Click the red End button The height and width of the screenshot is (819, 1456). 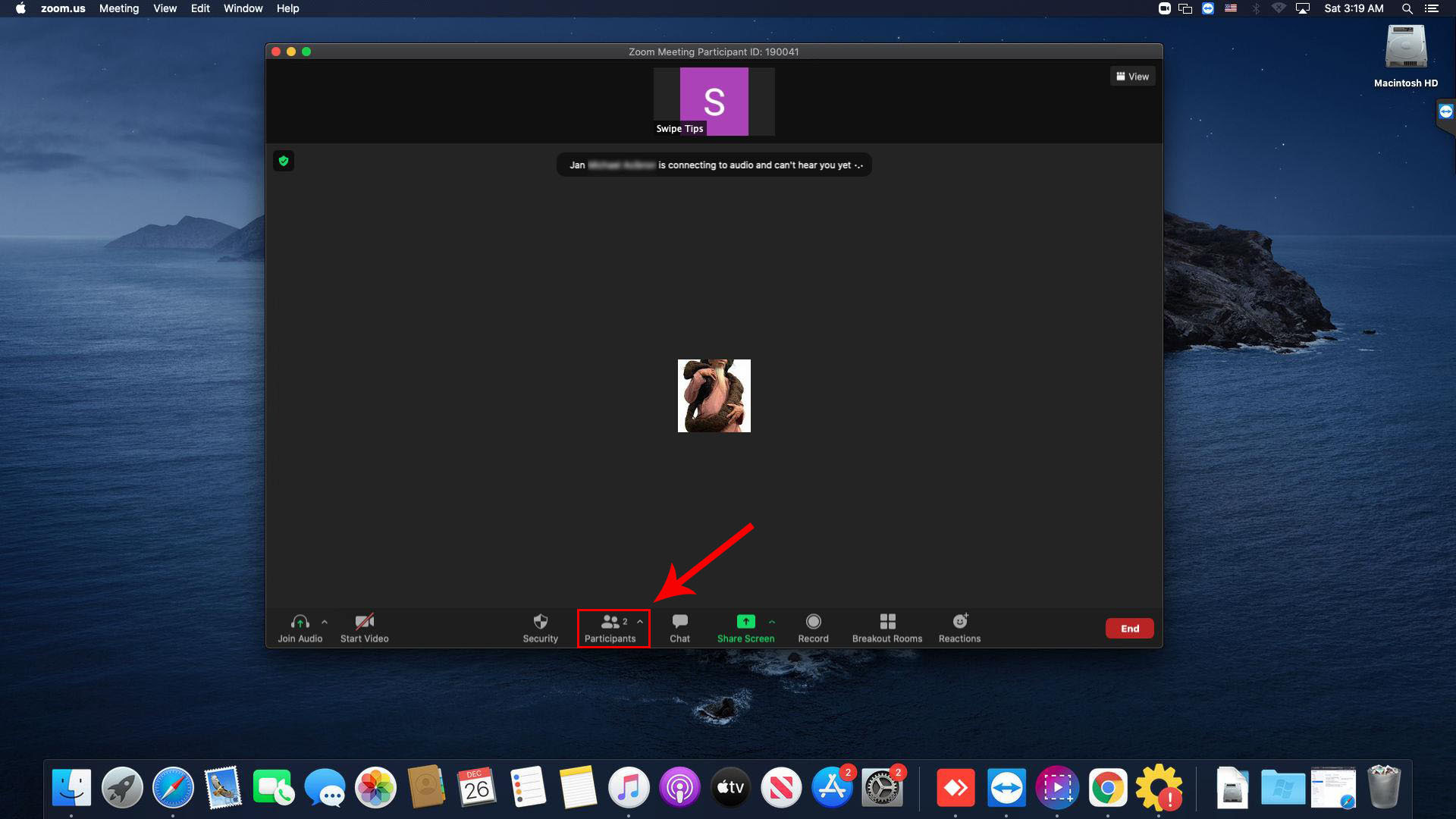(1129, 629)
